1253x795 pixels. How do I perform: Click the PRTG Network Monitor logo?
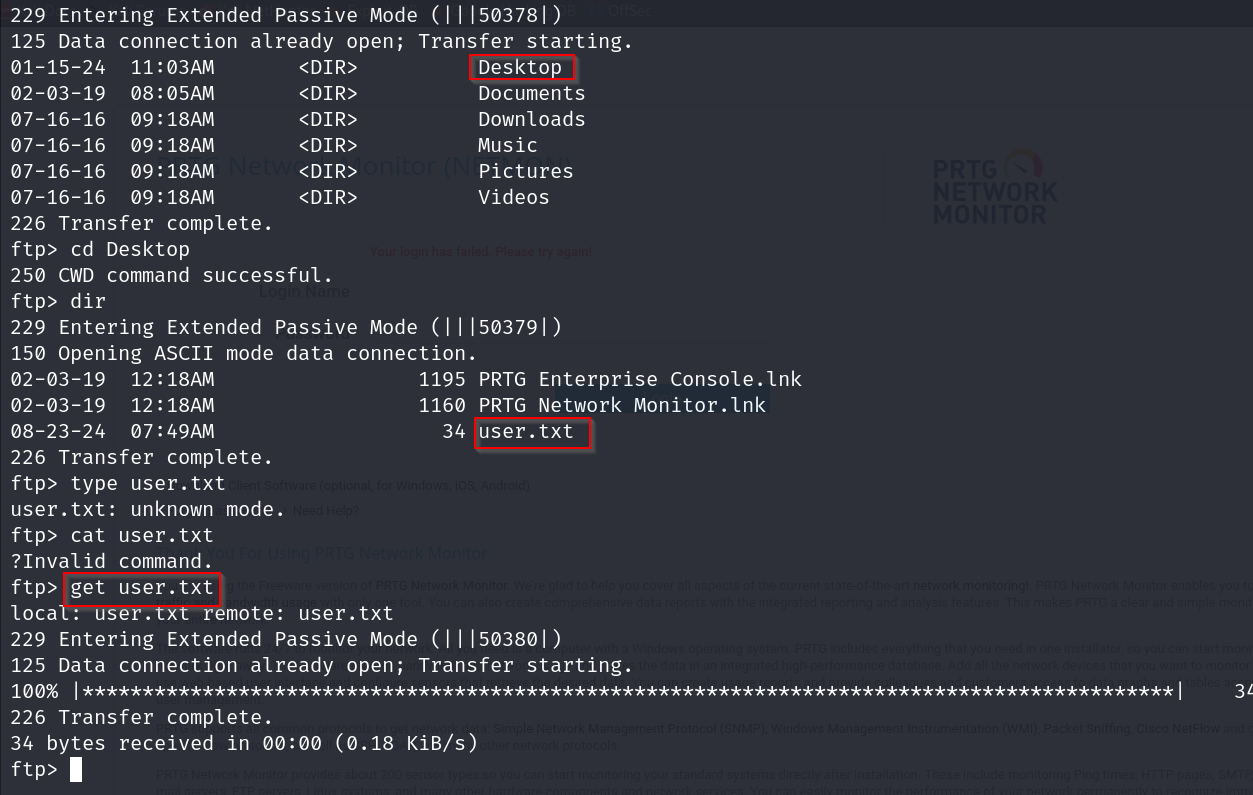coord(993,188)
